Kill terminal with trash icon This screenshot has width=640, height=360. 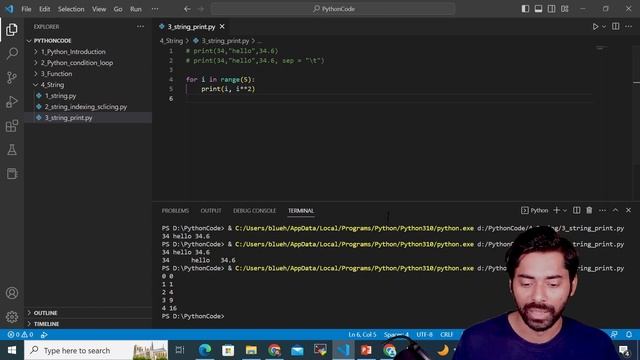pyautogui.click(x=589, y=210)
